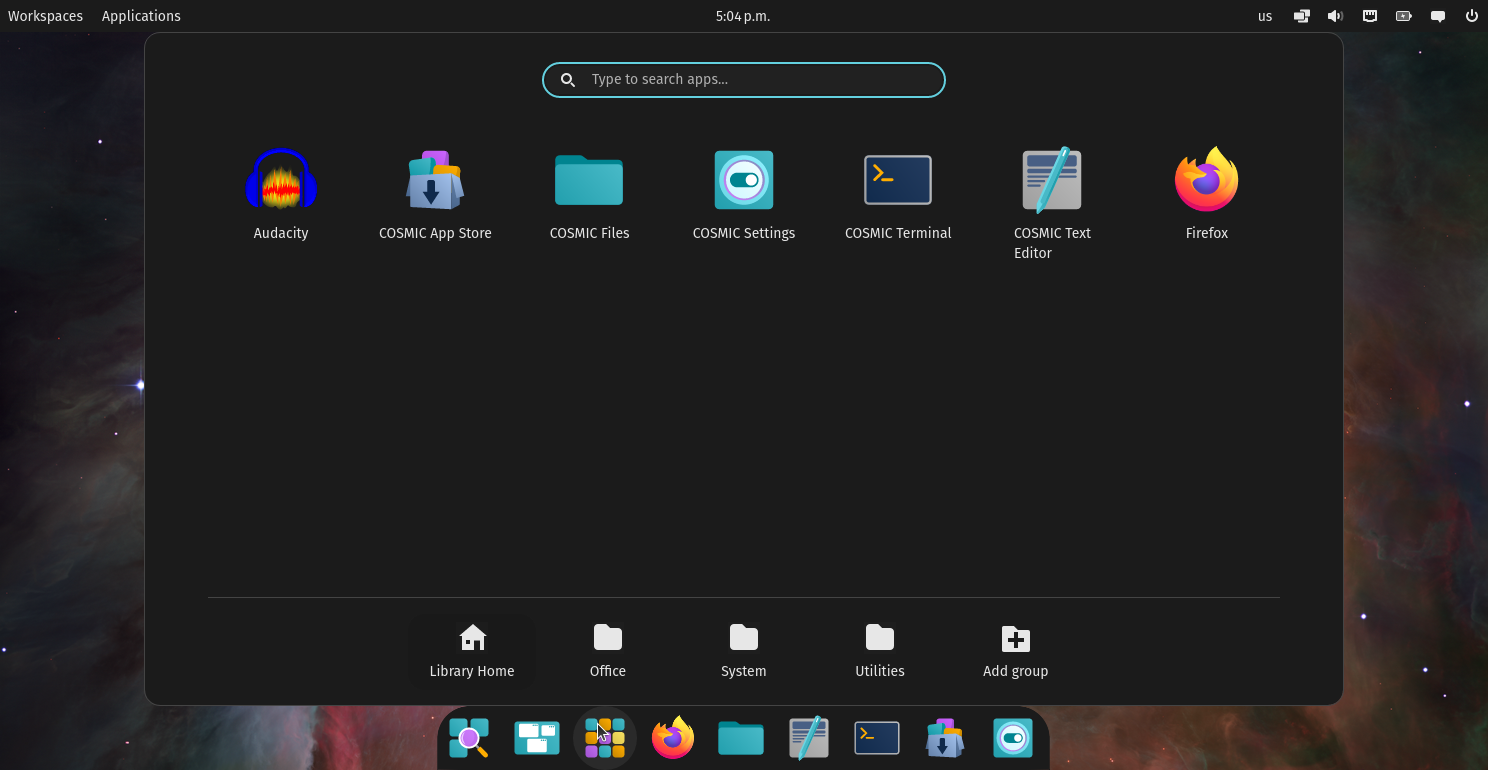Switch to the Office group
Image resolution: width=1488 pixels, height=770 pixels.
608,651
